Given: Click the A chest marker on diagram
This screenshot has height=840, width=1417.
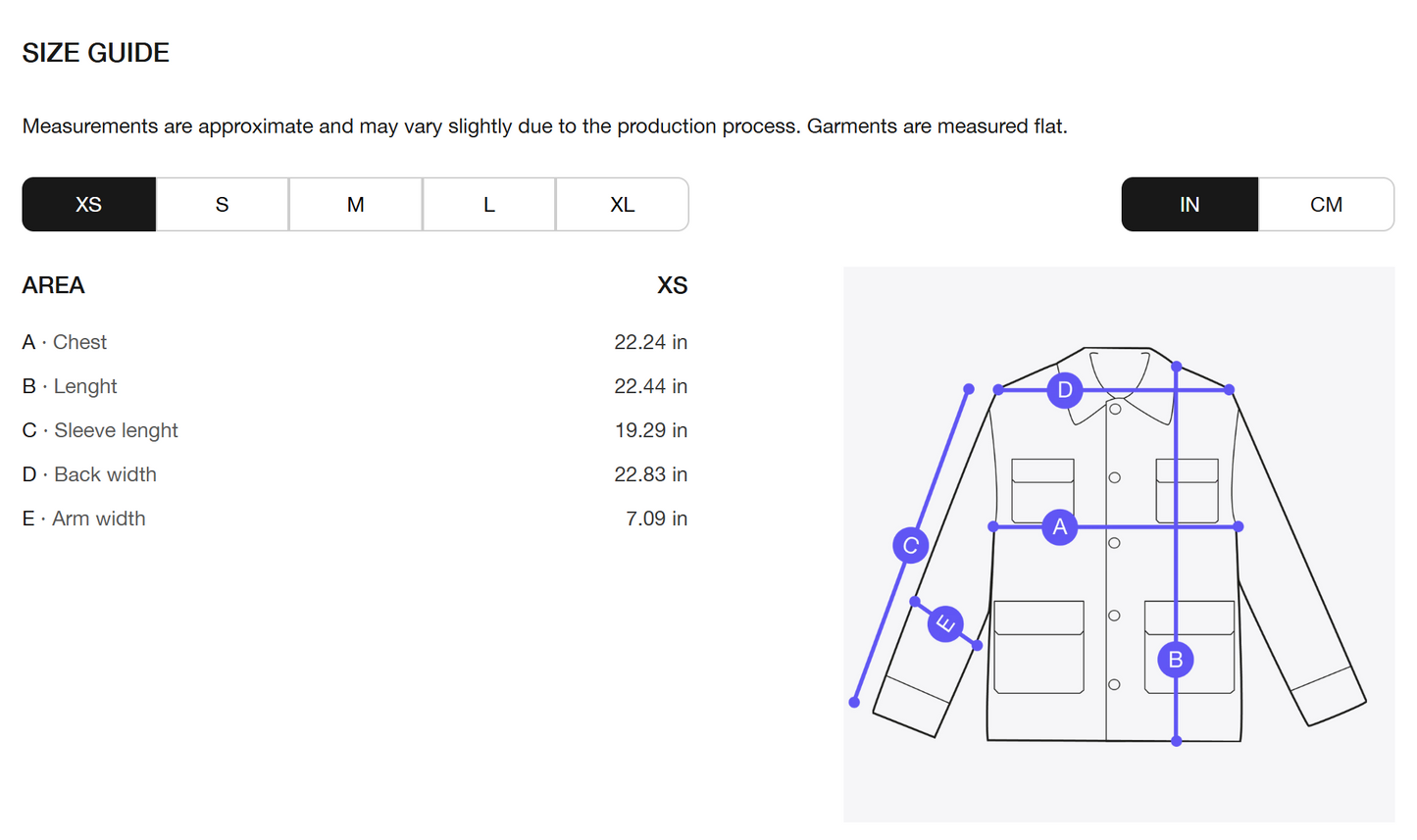Looking at the screenshot, I should (1059, 527).
